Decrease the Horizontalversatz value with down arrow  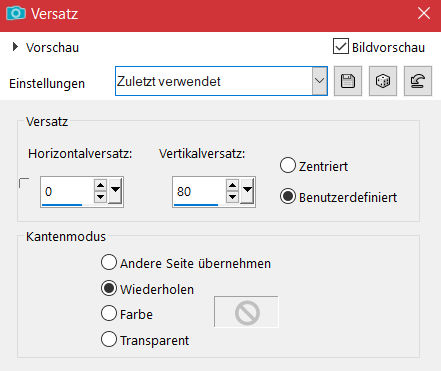(x=100, y=197)
